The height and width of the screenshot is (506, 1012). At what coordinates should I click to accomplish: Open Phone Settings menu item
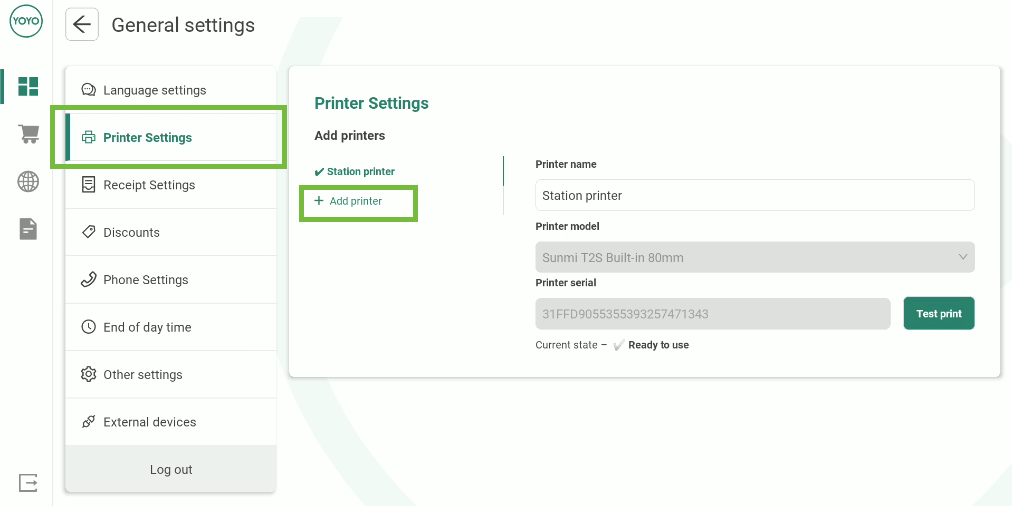coord(171,279)
